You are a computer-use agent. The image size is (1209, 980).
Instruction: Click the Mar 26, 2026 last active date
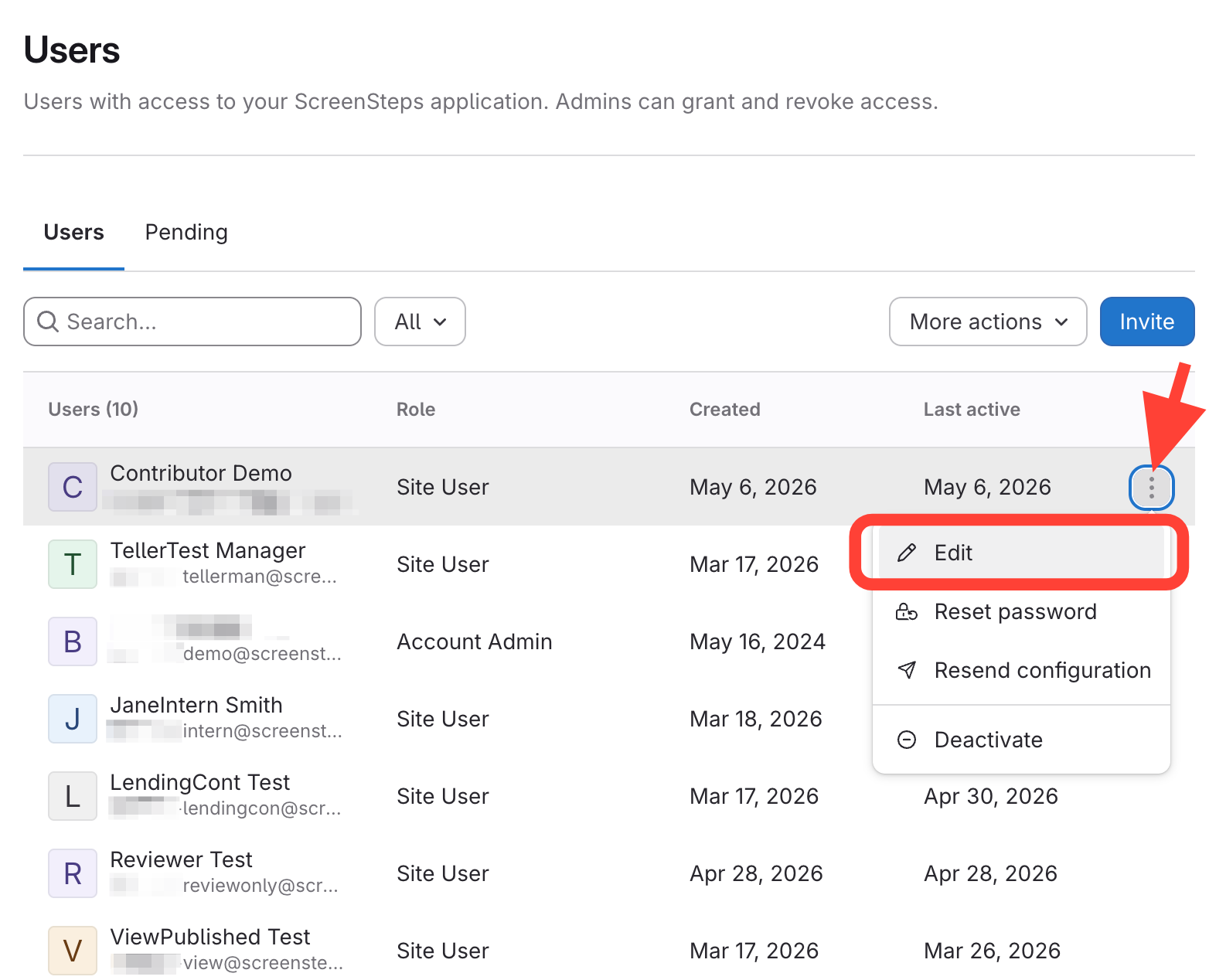[x=993, y=951]
